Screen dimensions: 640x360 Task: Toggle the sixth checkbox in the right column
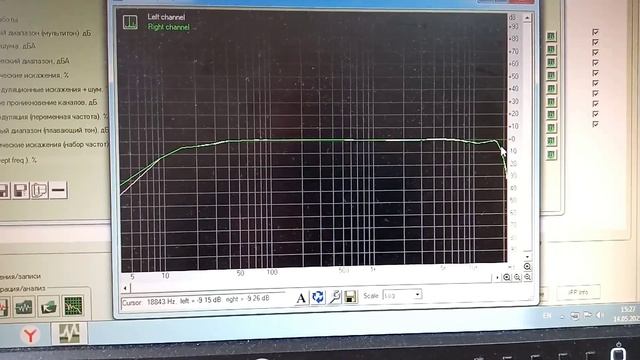pyautogui.click(x=595, y=83)
